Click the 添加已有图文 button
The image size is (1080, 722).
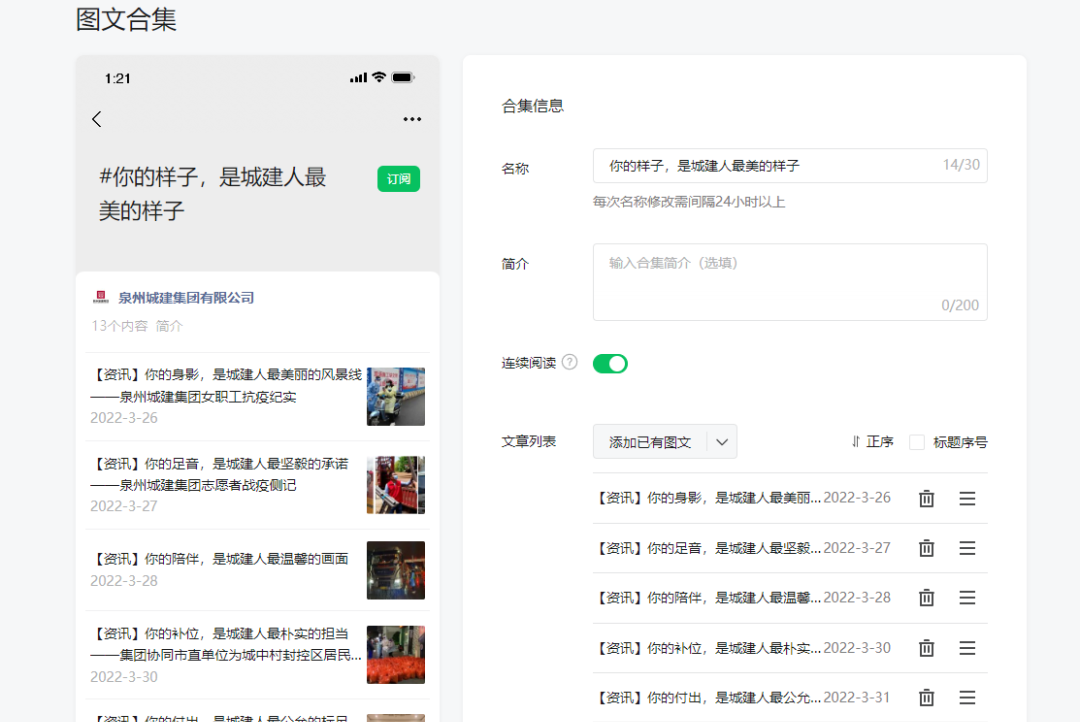pos(650,442)
